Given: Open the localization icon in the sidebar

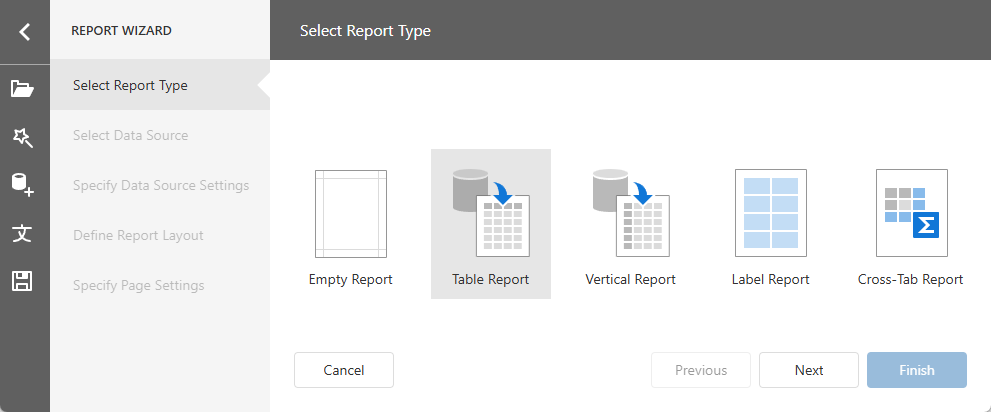Looking at the screenshot, I should [23, 233].
